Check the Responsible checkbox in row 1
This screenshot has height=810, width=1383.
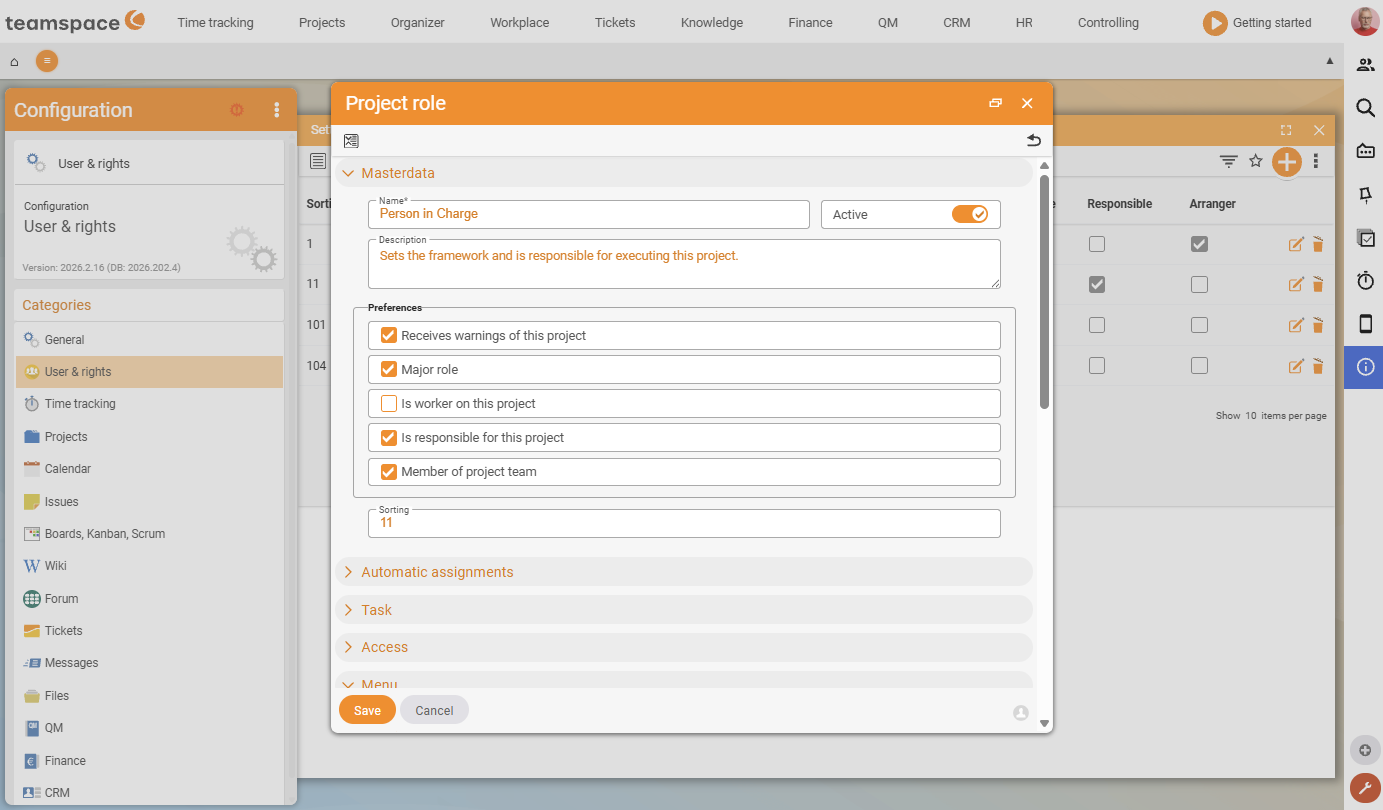(x=1097, y=244)
